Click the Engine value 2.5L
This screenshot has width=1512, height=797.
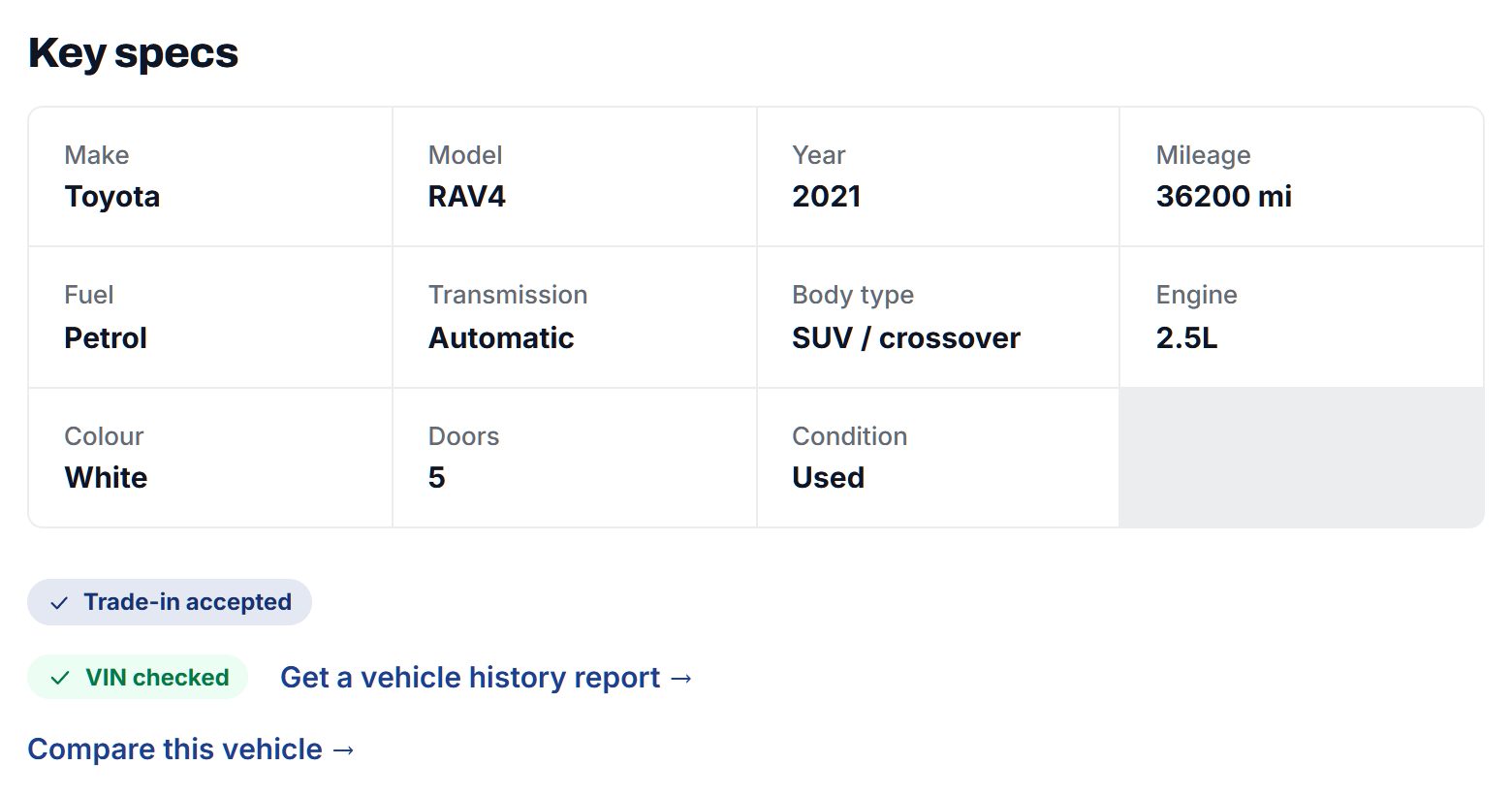click(1187, 337)
